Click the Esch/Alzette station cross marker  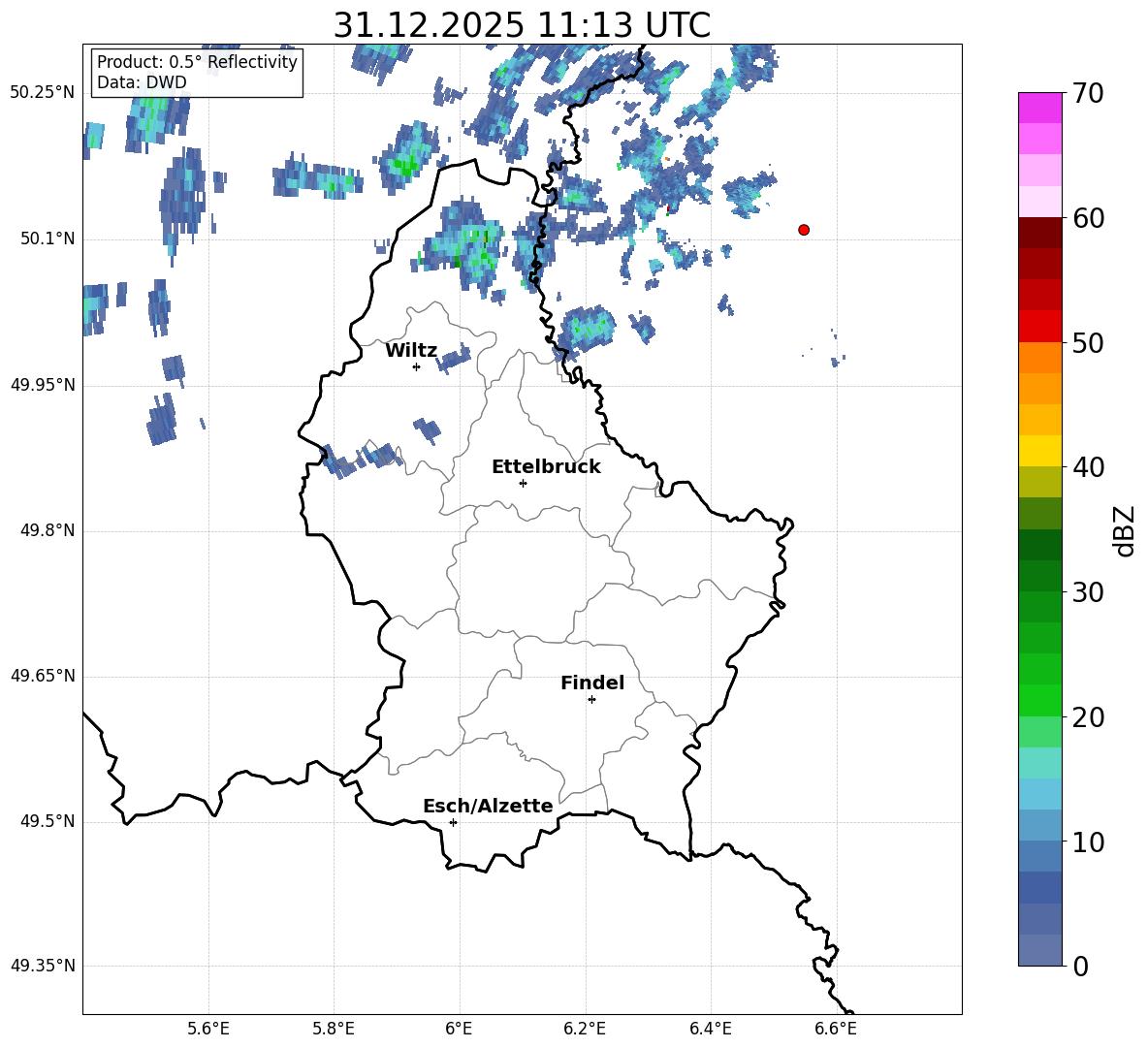pyautogui.click(x=453, y=822)
